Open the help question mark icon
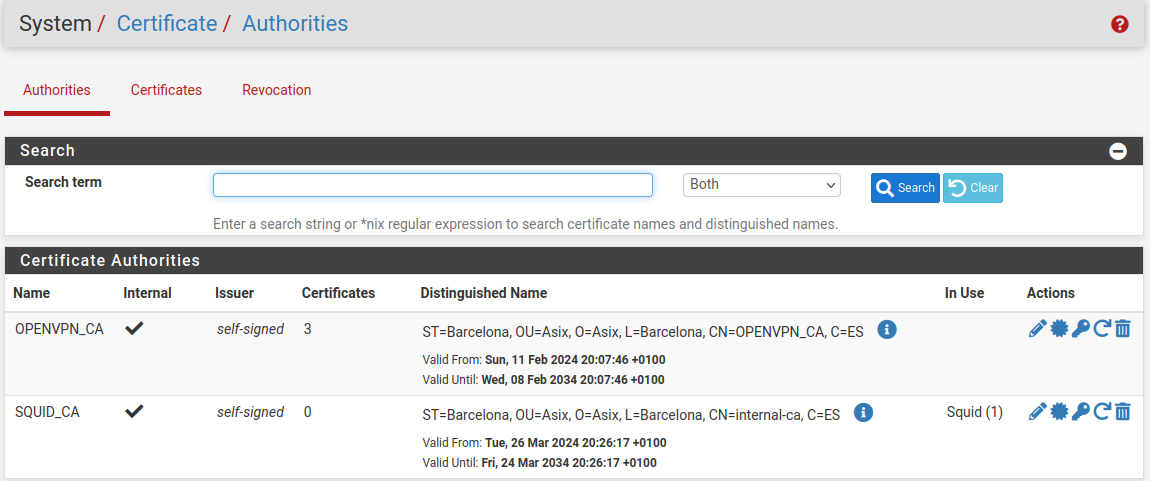 pos(1120,24)
